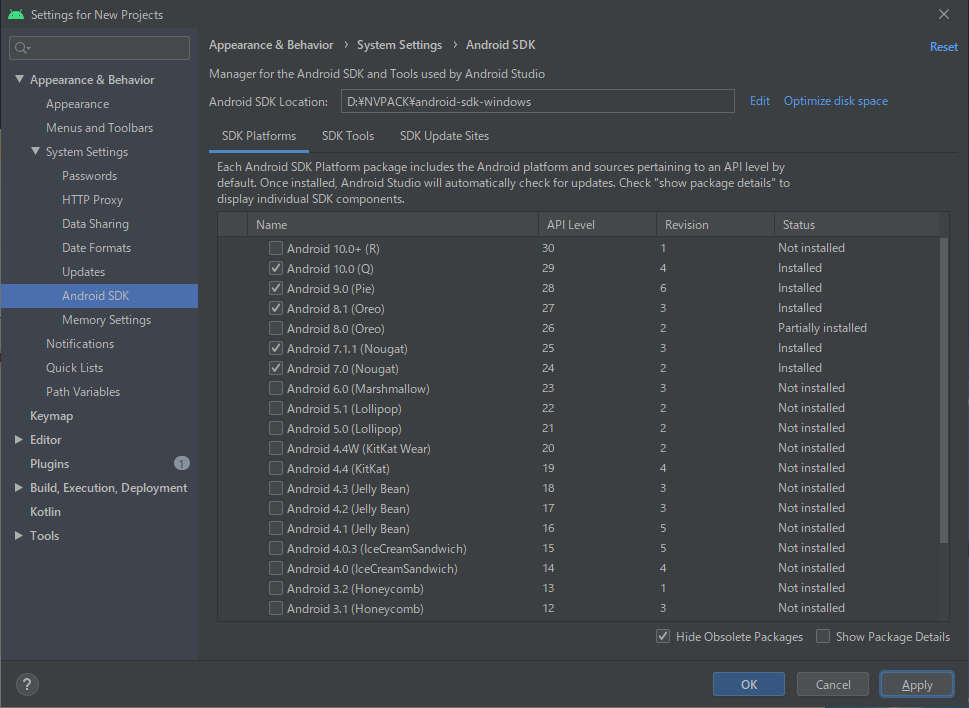Open Quick Lists settings page

click(75, 368)
